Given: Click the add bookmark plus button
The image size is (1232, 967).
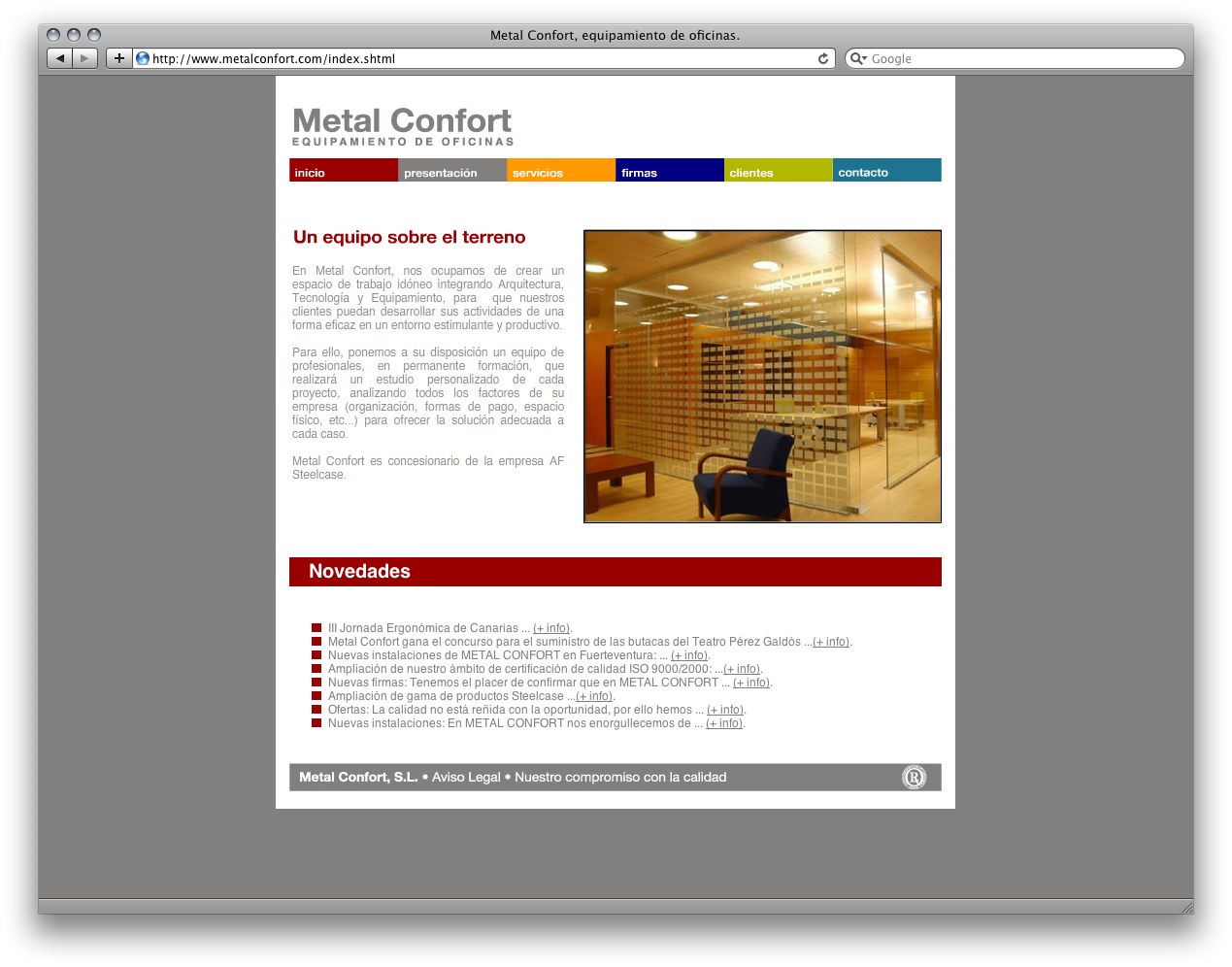Looking at the screenshot, I should pos(119,58).
